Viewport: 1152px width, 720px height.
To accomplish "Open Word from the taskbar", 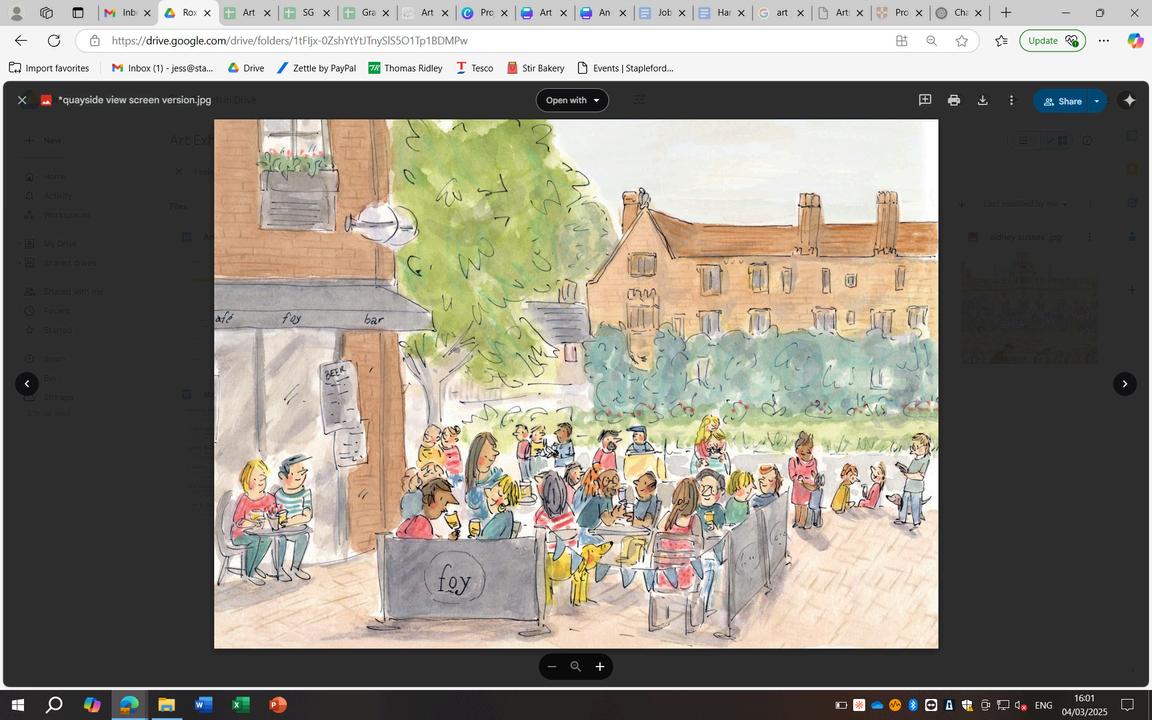I will pos(204,705).
